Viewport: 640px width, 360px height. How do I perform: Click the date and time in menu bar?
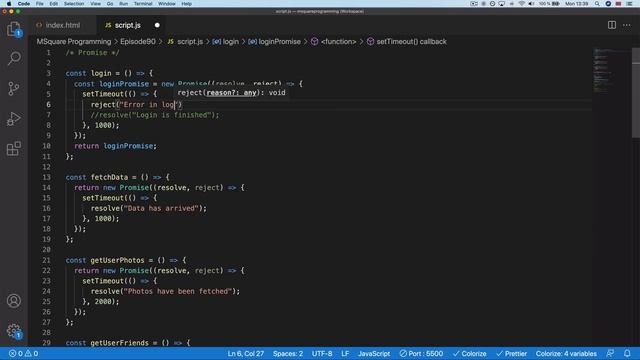pos(576,4)
